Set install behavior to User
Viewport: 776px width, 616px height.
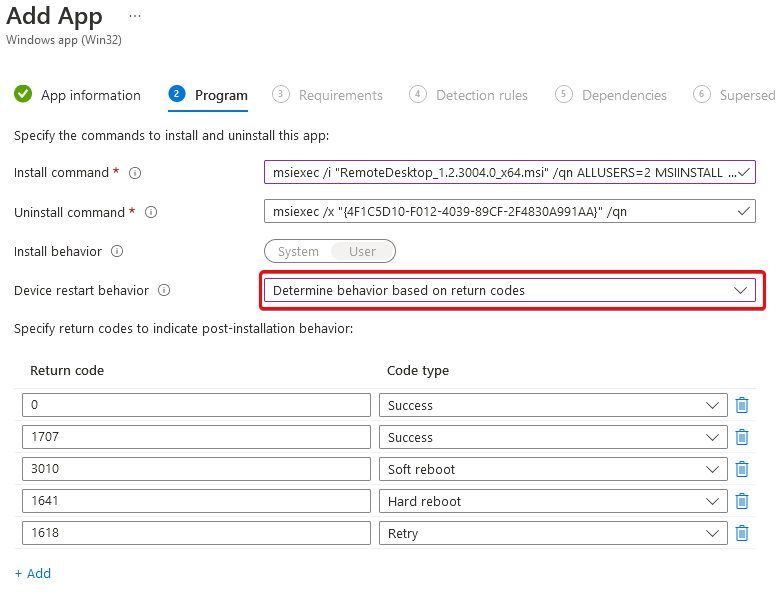(x=362, y=251)
